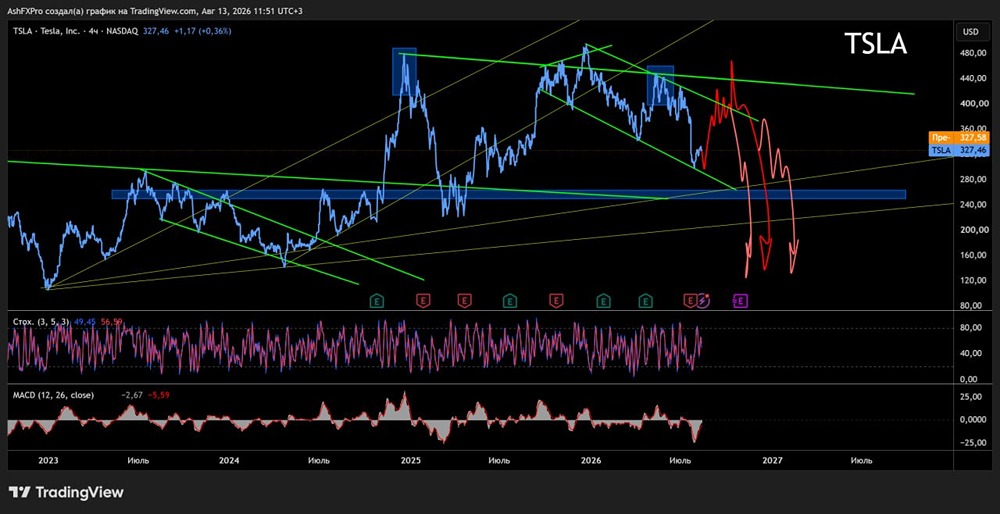Select the Стох. (3, 5, 3) indicator label
Viewport: 1000px width, 514px height.
[41, 323]
